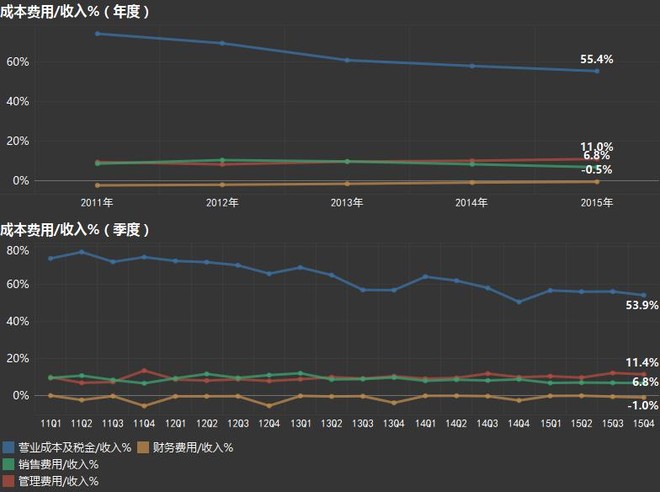Click the orange data point at 2011年
Screen dimensions: 660x492
[98, 185]
